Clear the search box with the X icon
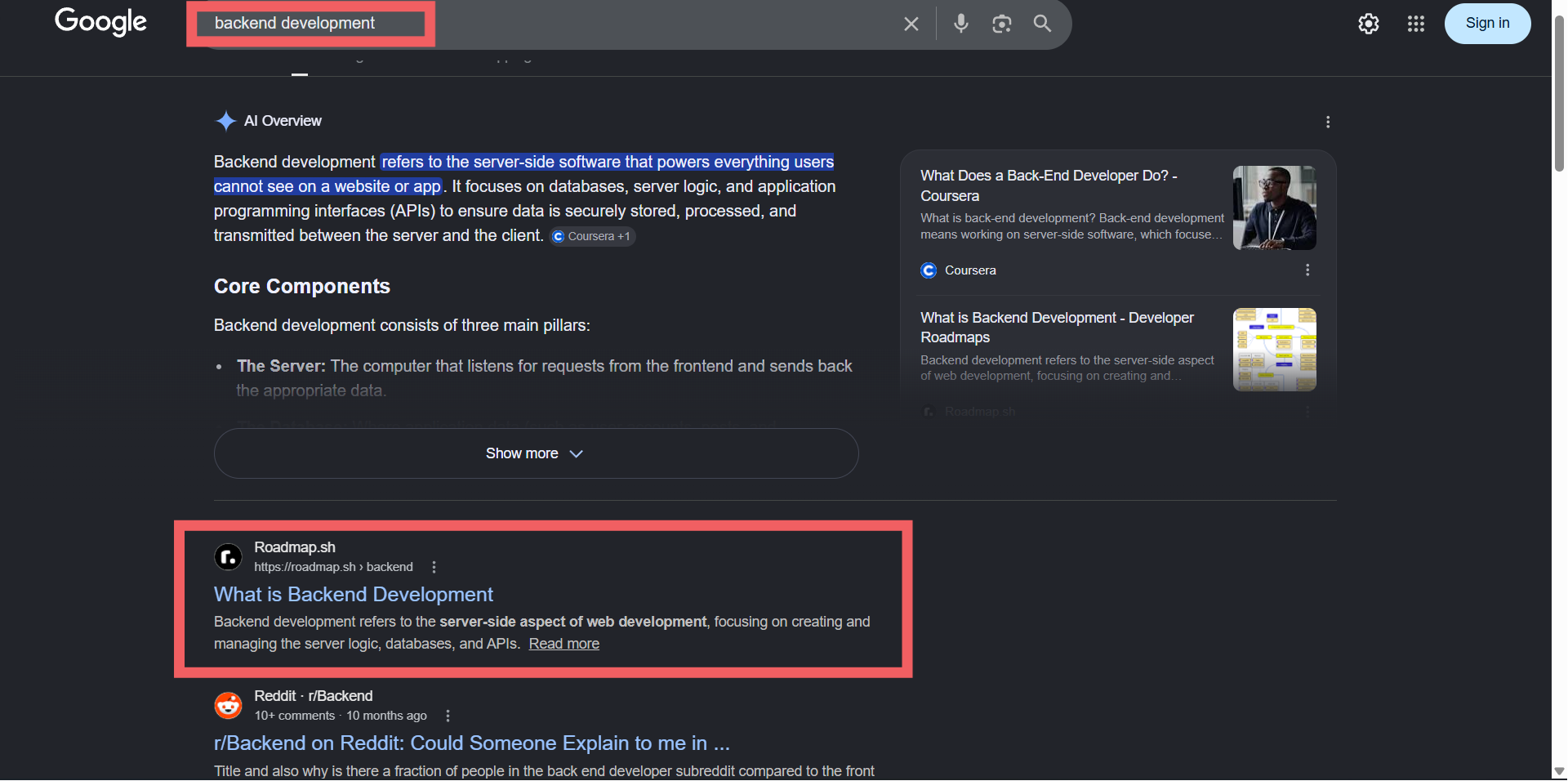Viewport: 1568px width, 781px height. point(911,24)
